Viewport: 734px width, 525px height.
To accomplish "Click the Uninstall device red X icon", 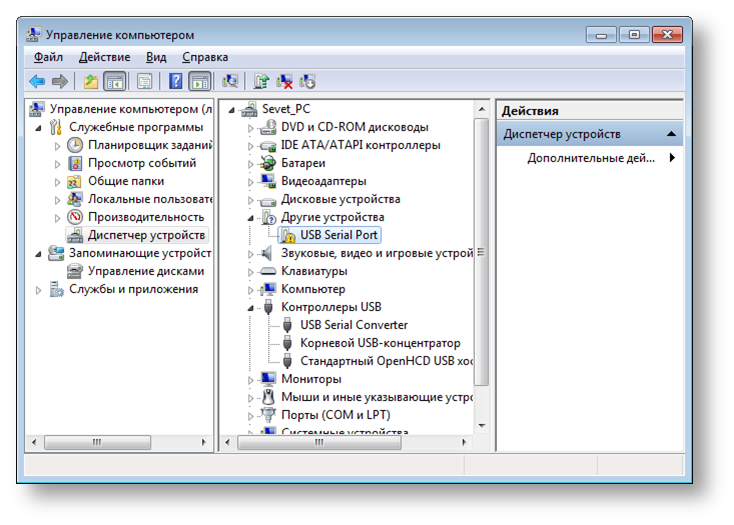I will (285, 81).
